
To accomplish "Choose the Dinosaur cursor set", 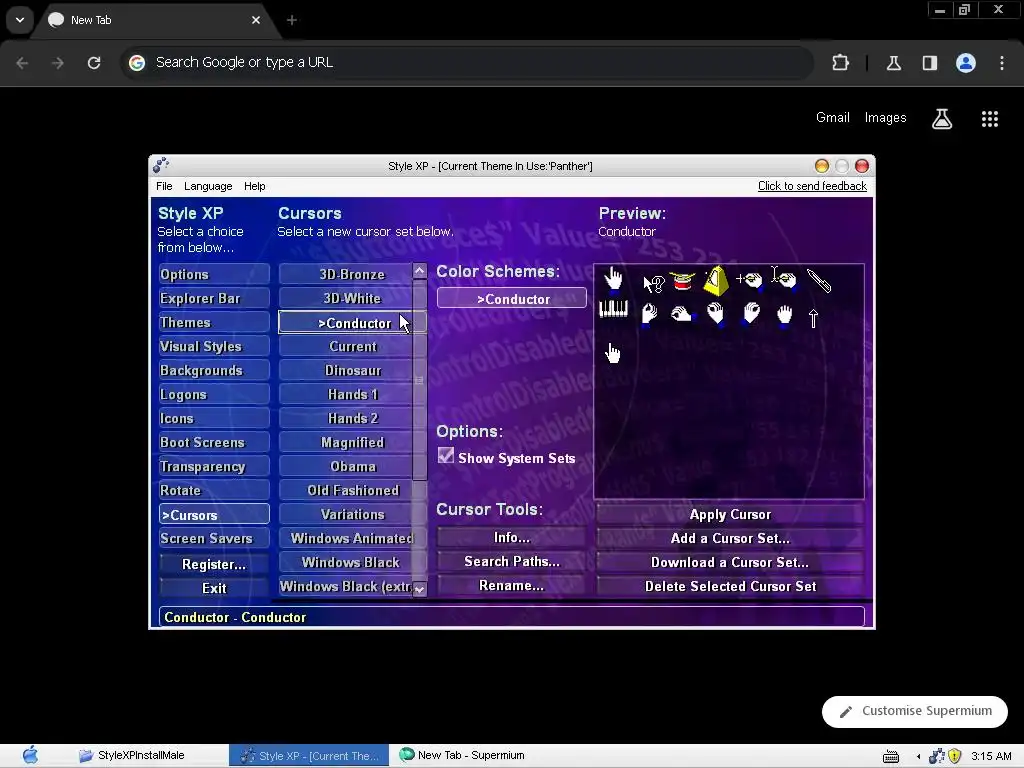I will [x=346, y=370].
